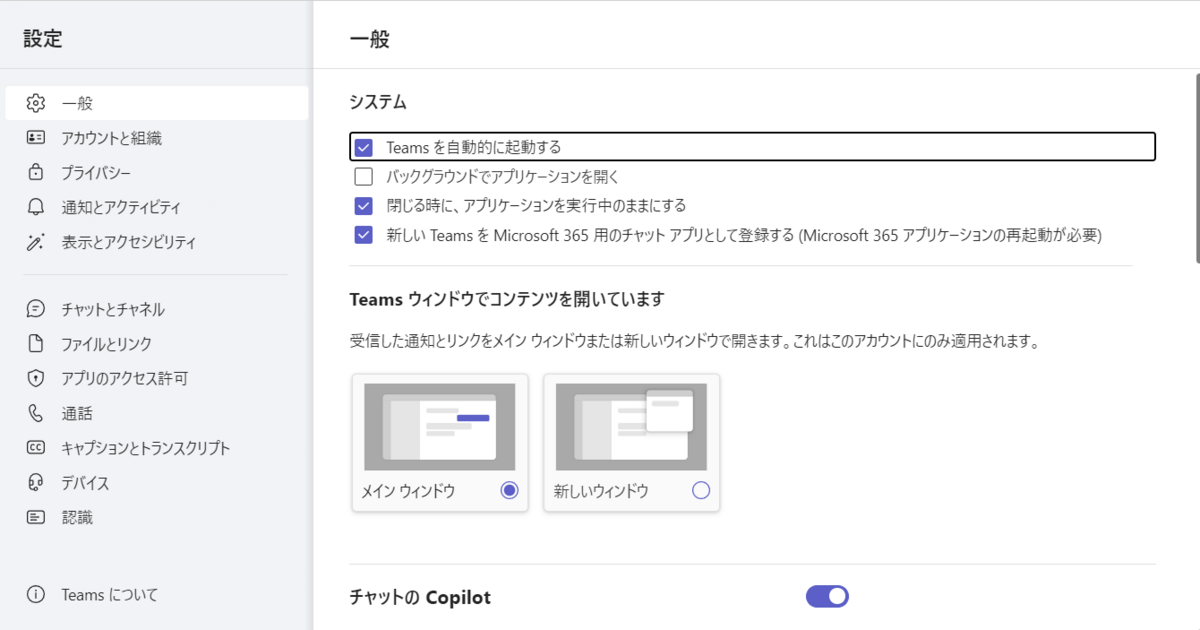Open 通話 settings
The height and width of the screenshot is (630, 1200).
click(157, 413)
